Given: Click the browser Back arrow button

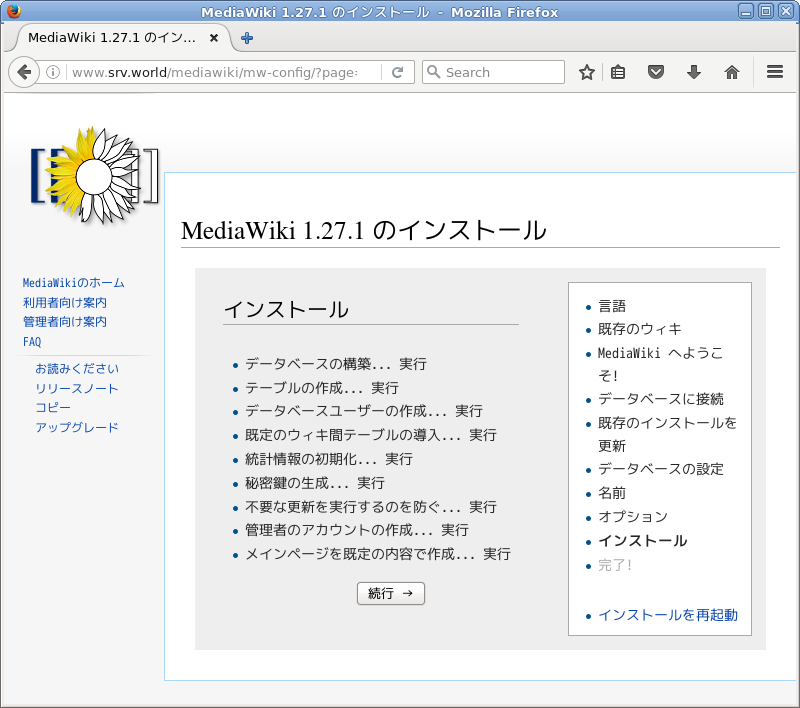Looking at the screenshot, I should [x=23, y=72].
